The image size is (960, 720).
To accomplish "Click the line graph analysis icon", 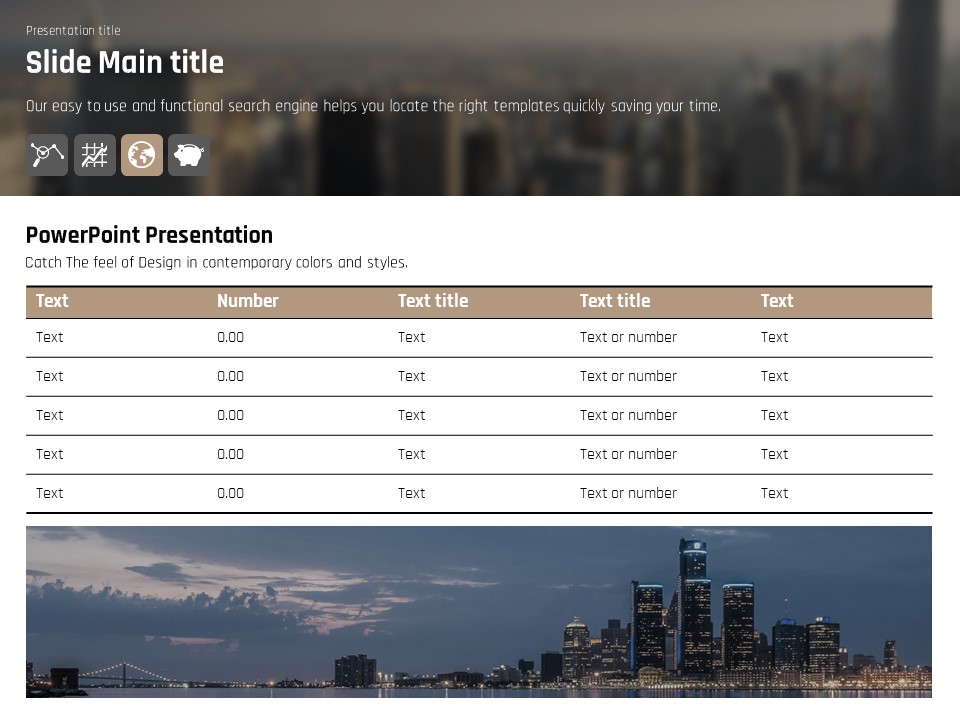I will point(47,155).
